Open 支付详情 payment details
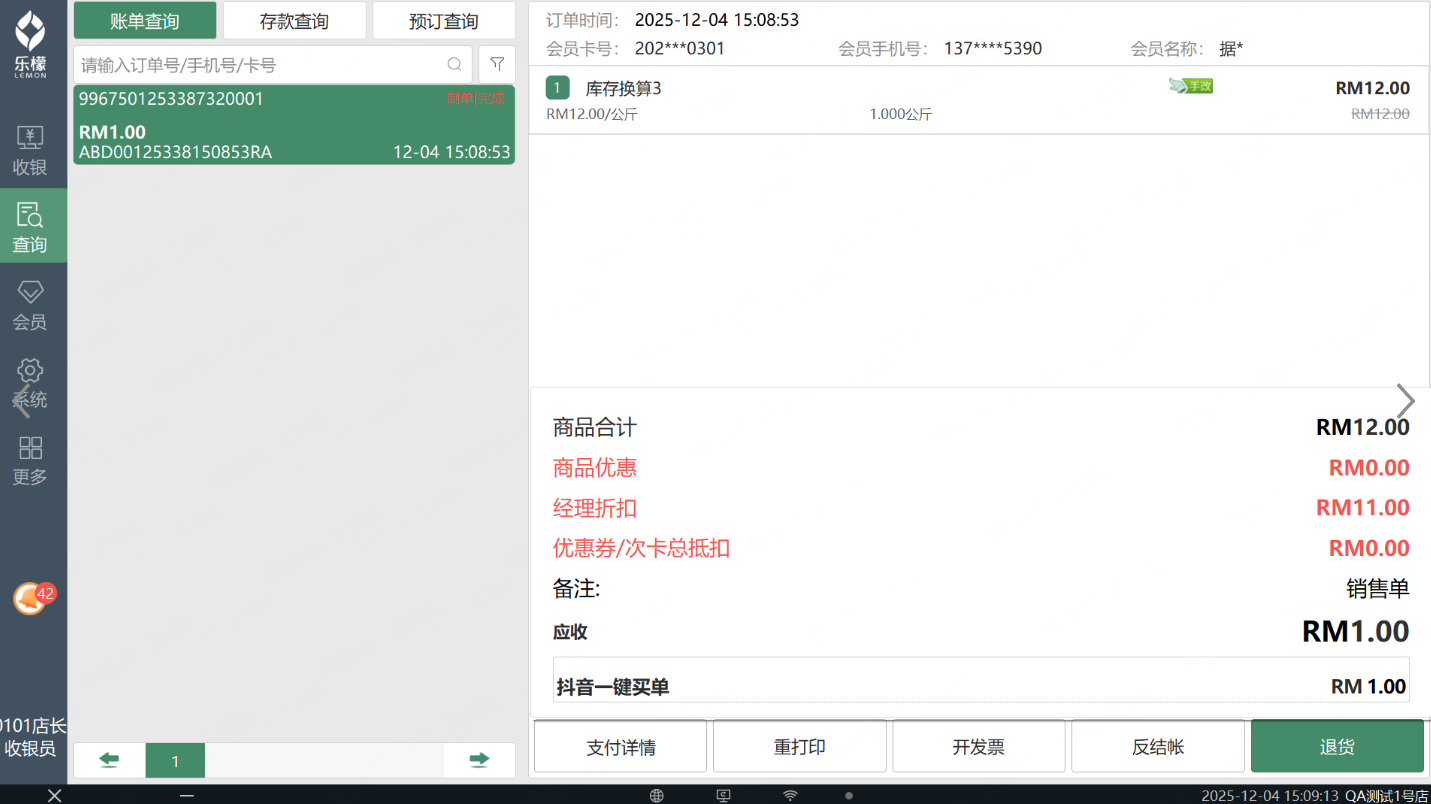 click(621, 747)
